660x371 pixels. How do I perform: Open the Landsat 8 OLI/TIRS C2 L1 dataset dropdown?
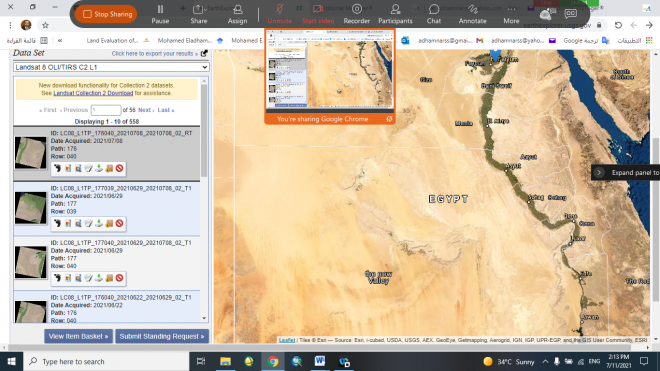tap(111, 67)
